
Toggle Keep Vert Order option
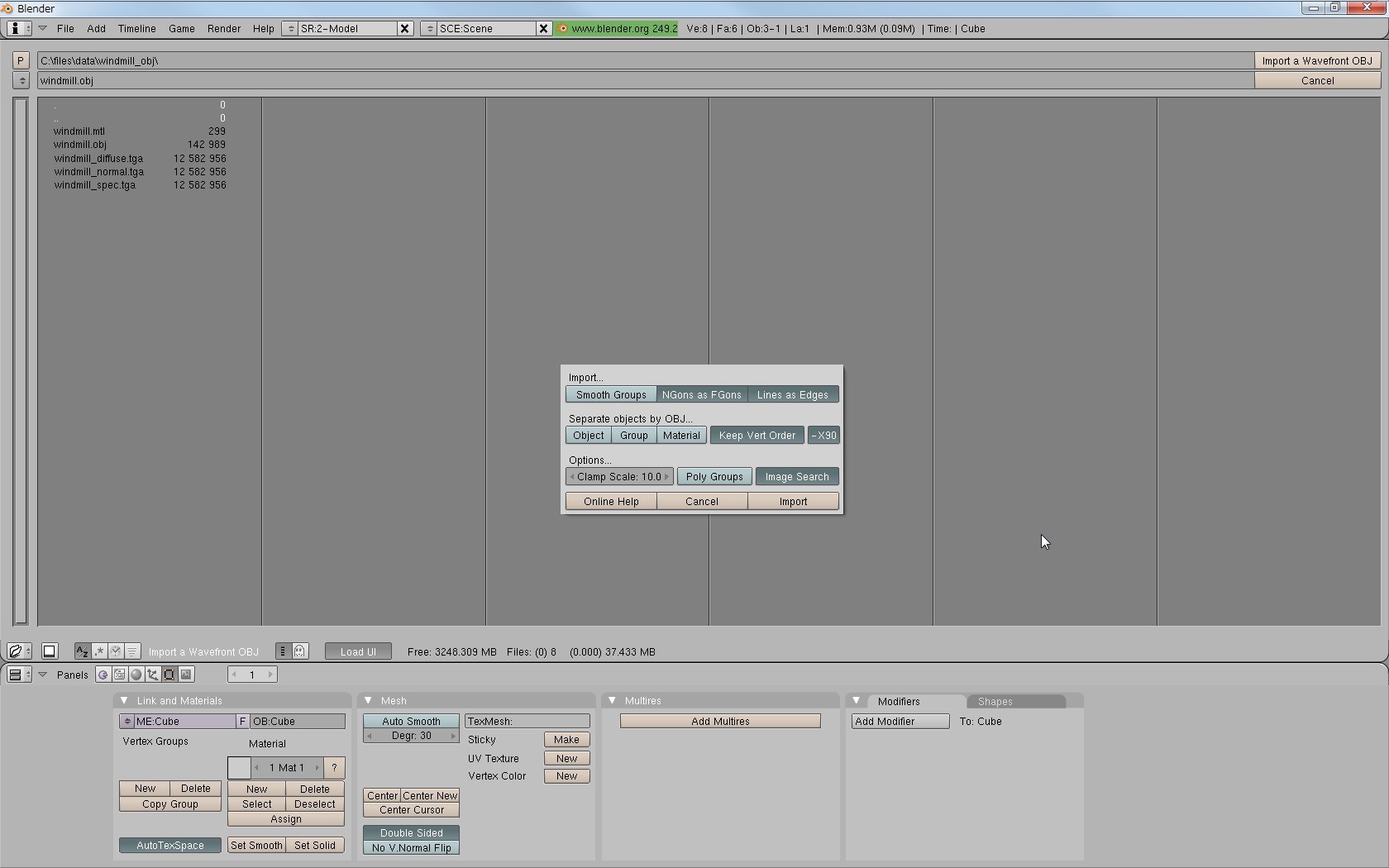pos(757,435)
